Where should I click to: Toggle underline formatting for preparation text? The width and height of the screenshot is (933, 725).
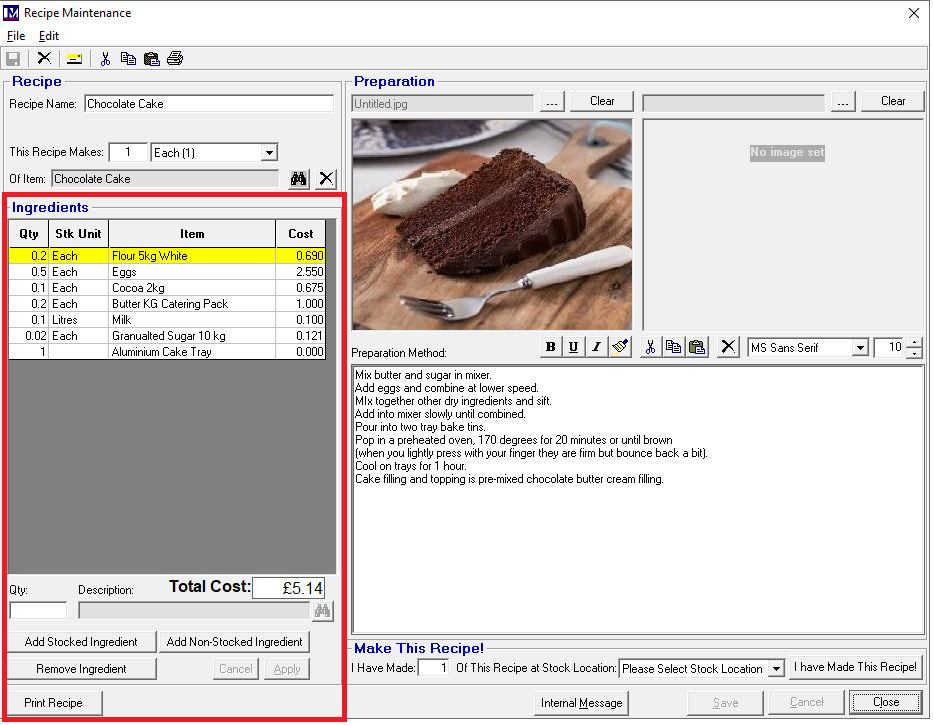pos(573,347)
